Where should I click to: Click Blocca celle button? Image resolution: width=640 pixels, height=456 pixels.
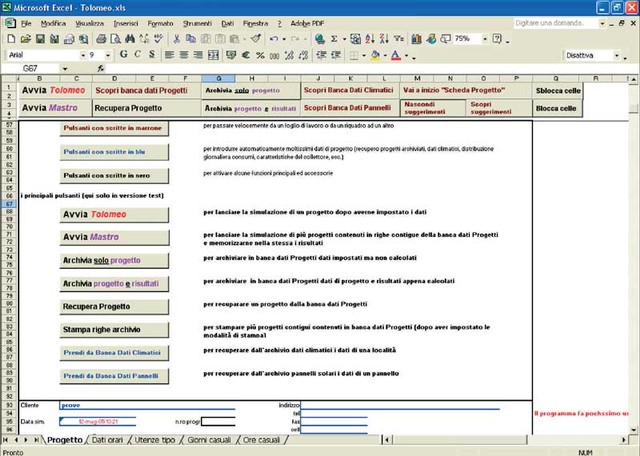(x=558, y=109)
